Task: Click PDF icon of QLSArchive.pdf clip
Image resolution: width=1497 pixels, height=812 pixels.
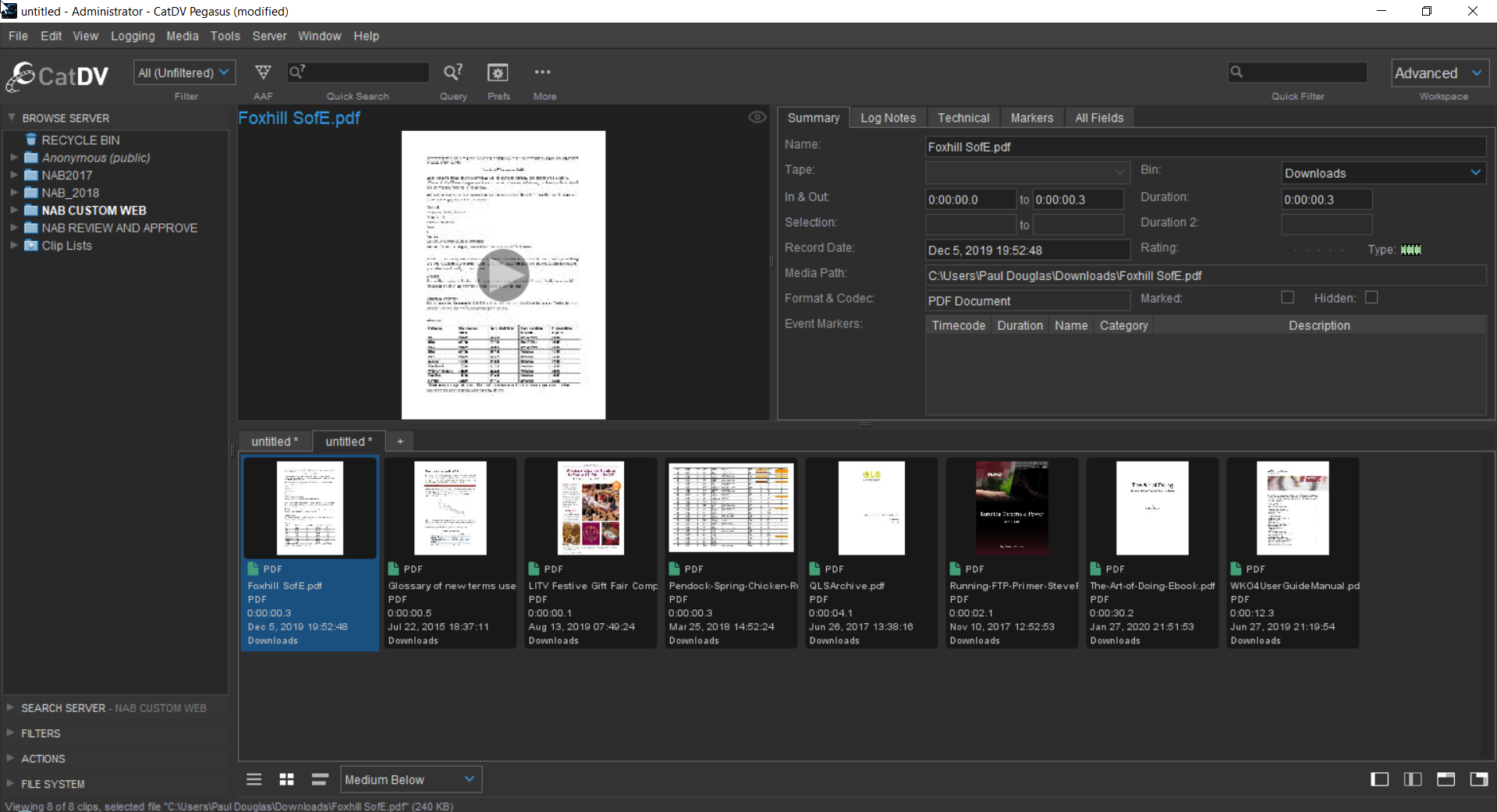Action: pos(814,569)
